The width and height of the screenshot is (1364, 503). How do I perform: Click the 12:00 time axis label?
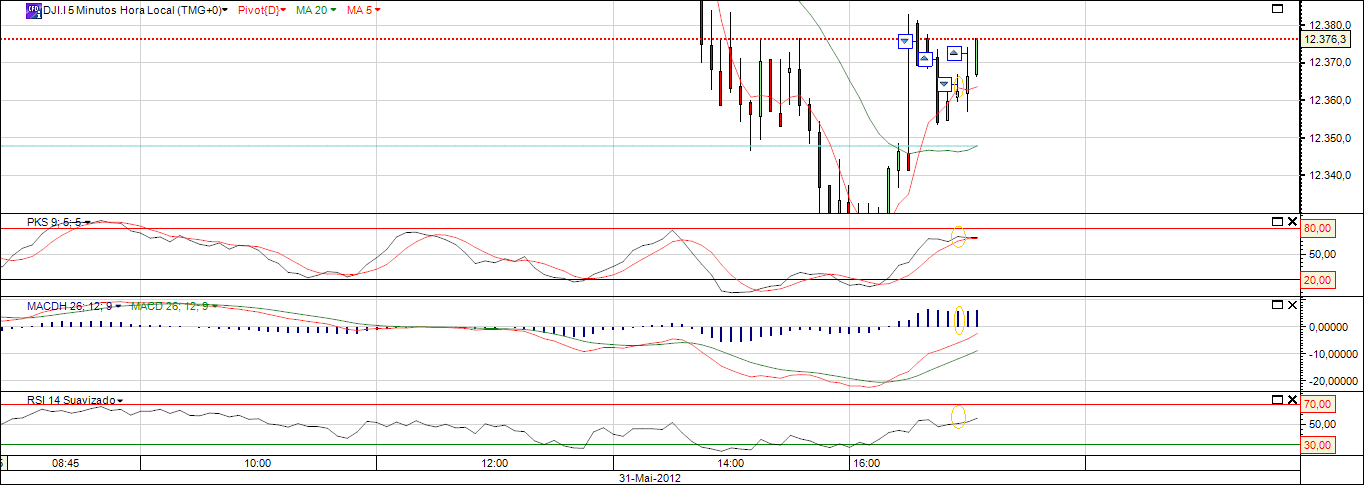[x=494, y=464]
